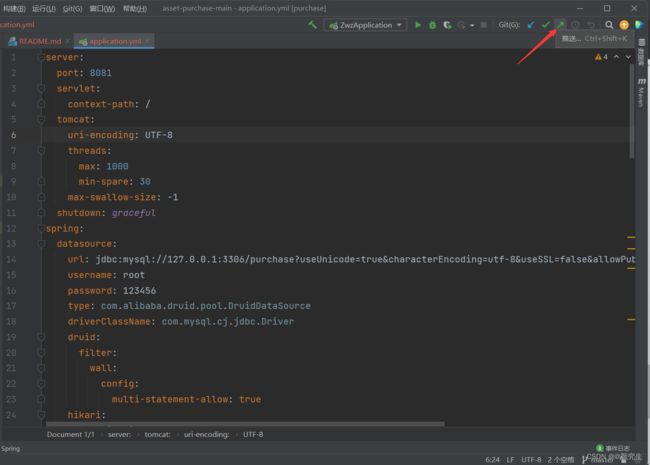Click the Build project hammer icon

[x=312, y=25]
